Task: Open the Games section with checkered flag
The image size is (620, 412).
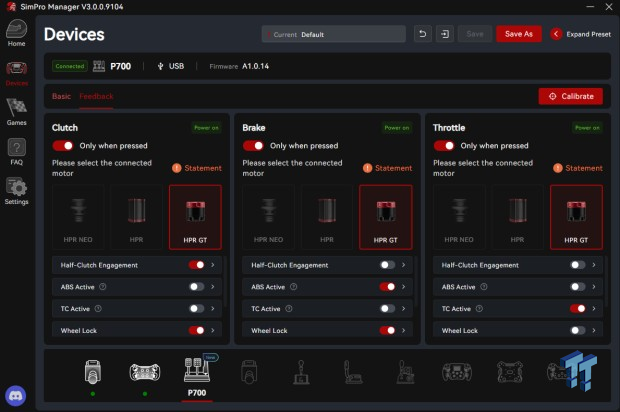Action: [x=16, y=112]
